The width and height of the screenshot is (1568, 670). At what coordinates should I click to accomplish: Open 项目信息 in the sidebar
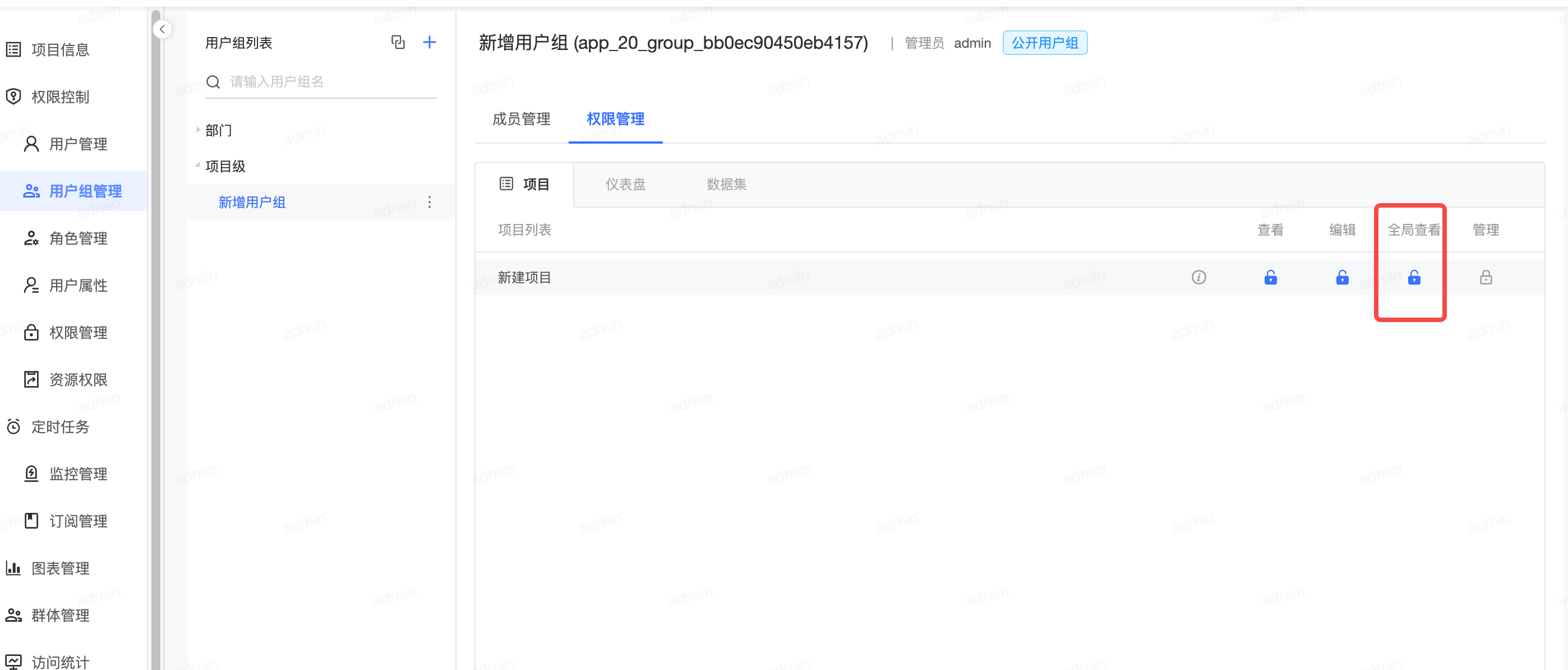pyautogui.click(x=61, y=49)
